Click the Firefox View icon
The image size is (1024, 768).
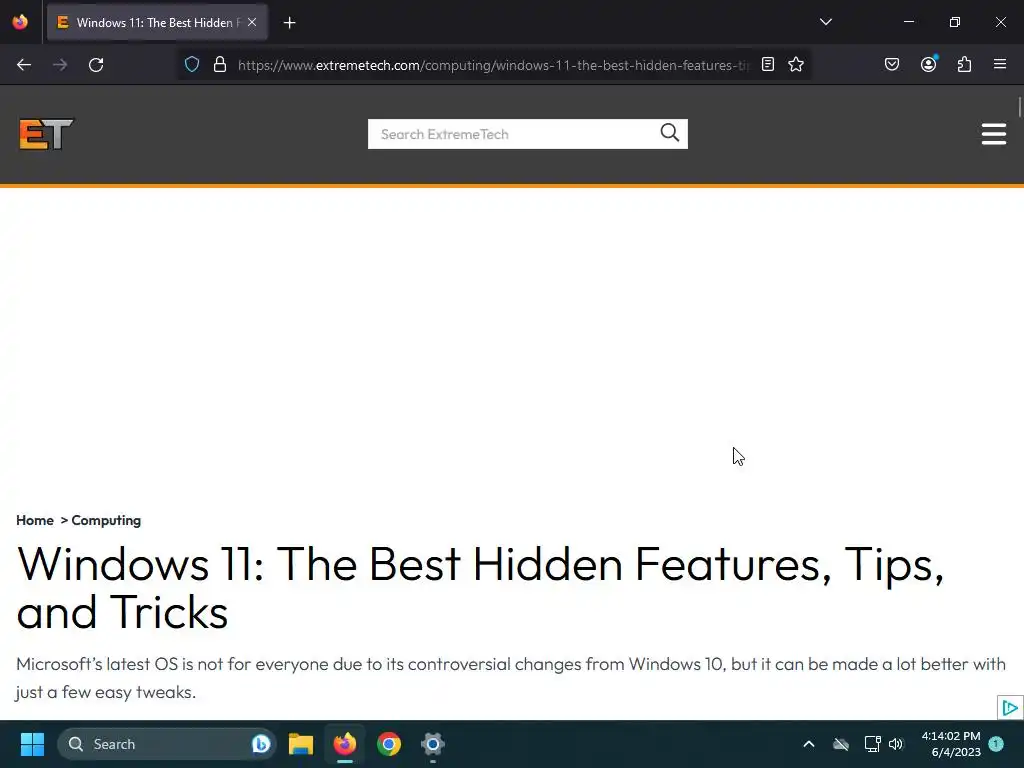[x=20, y=22]
